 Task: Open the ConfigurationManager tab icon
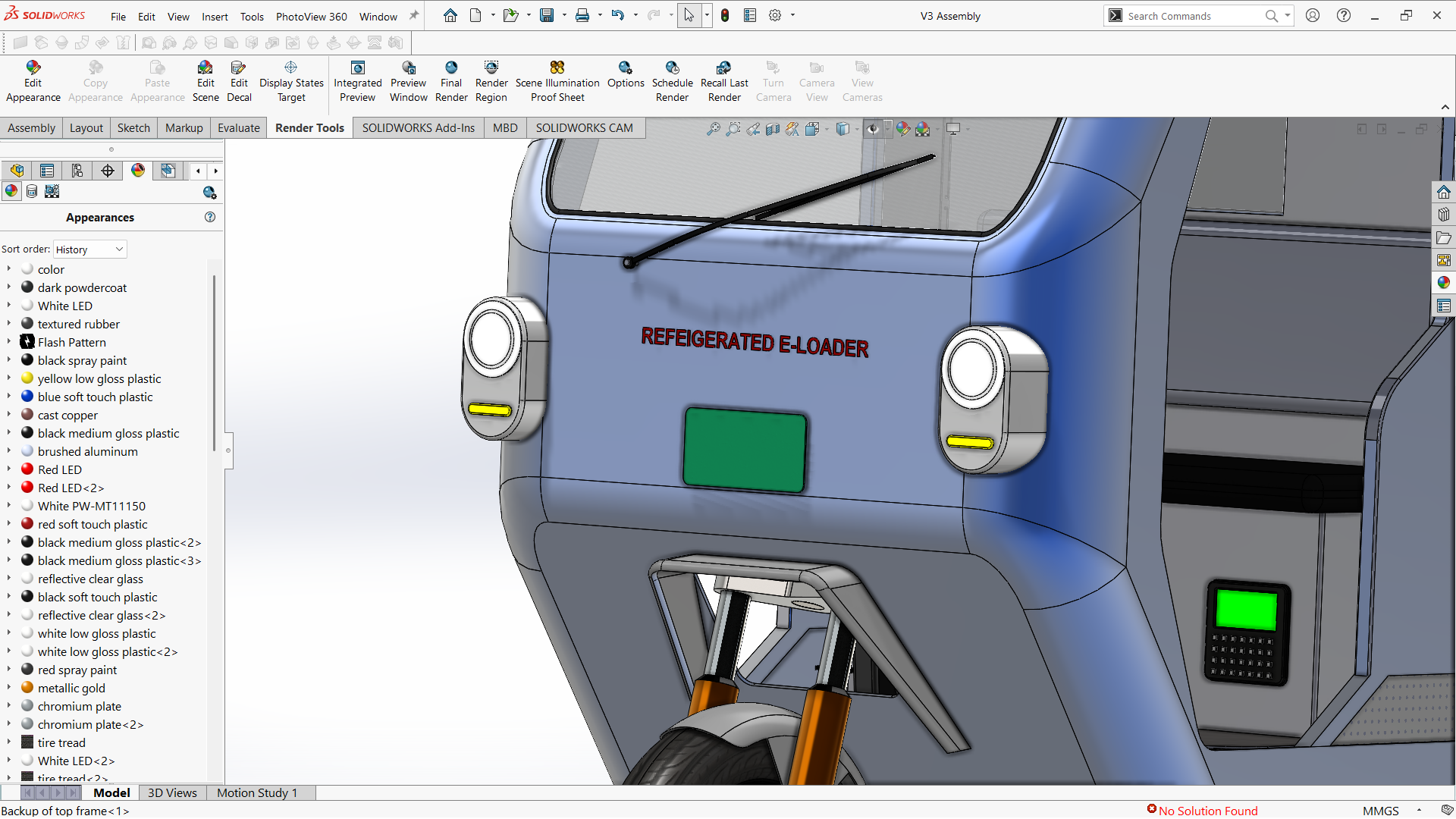point(77,171)
